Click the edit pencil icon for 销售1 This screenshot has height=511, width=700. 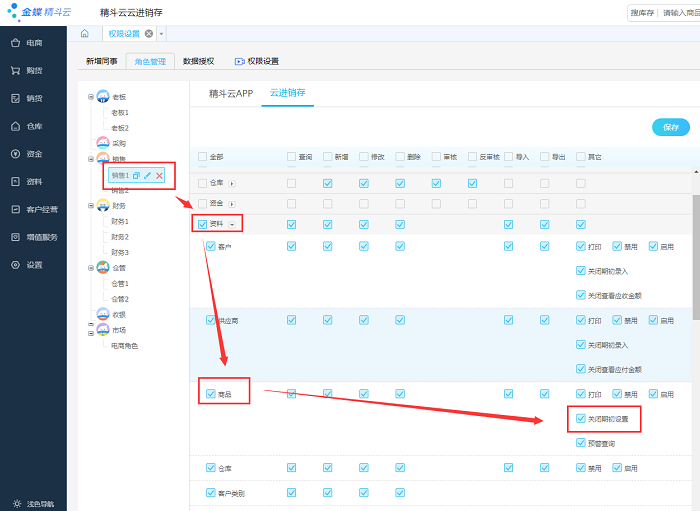click(x=147, y=176)
